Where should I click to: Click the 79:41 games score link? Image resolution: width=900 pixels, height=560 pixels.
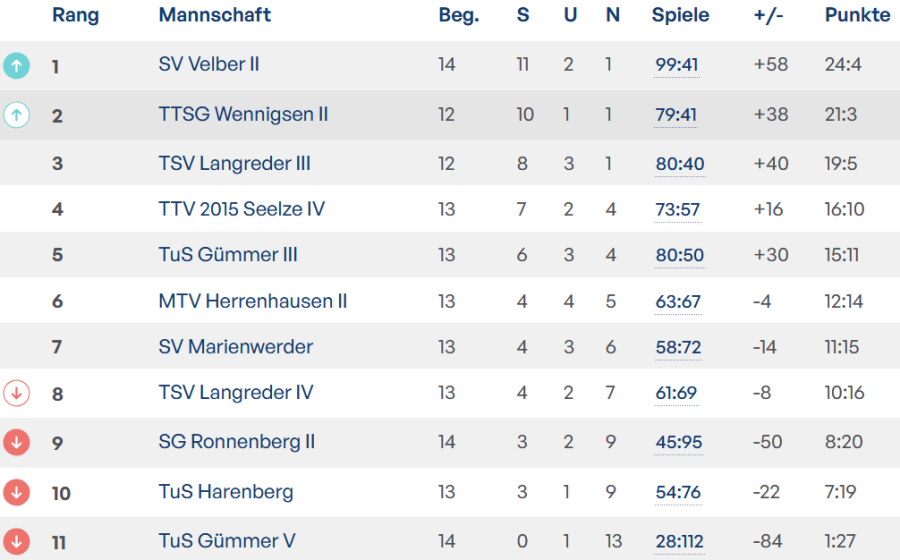[676, 115]
